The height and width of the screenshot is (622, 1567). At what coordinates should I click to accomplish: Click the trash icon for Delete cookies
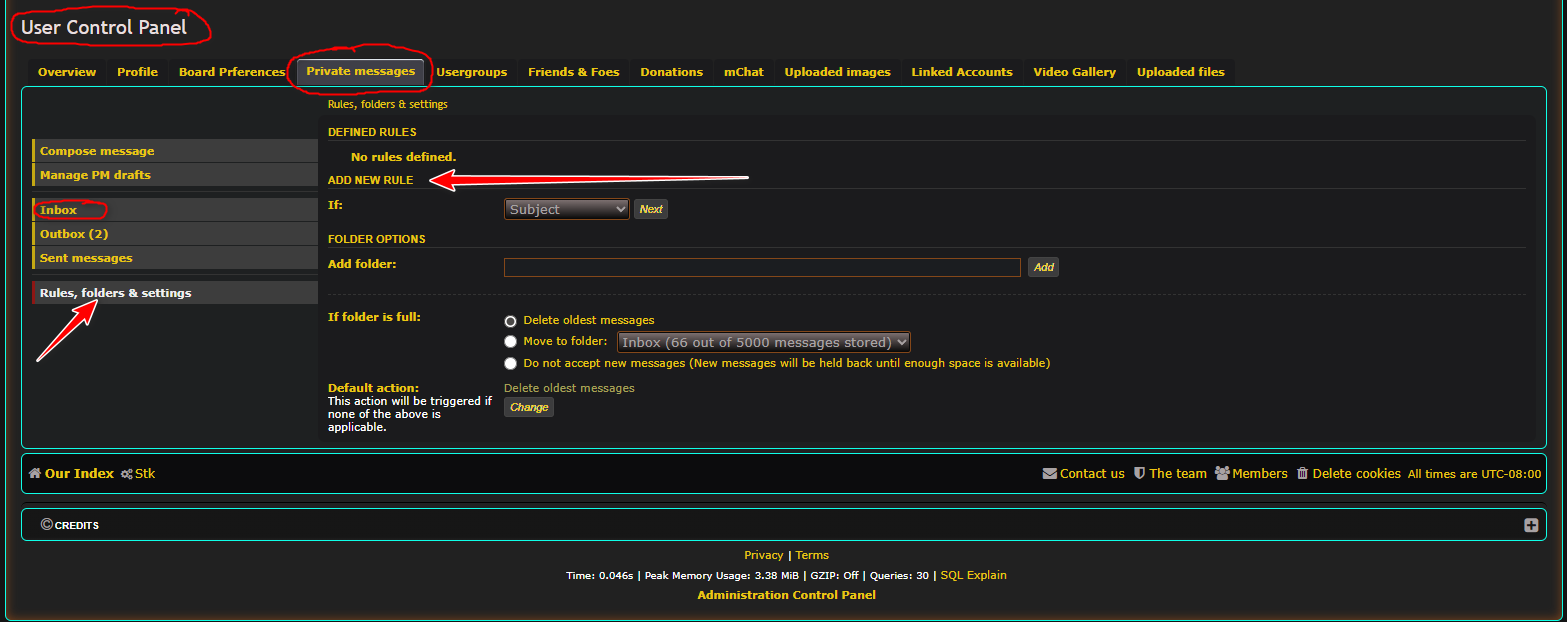1302,474
